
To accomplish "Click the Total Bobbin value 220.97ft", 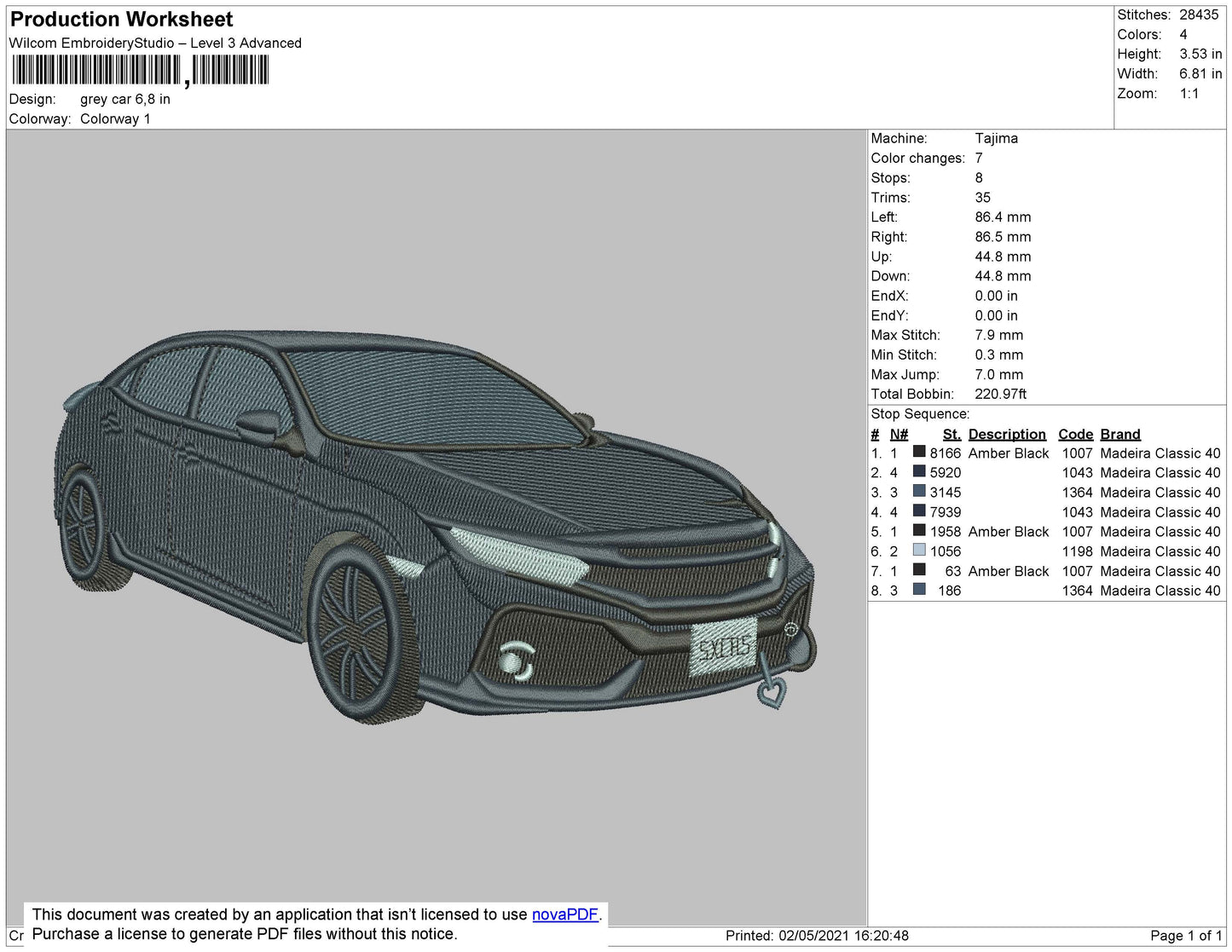I will point(1001,394).
